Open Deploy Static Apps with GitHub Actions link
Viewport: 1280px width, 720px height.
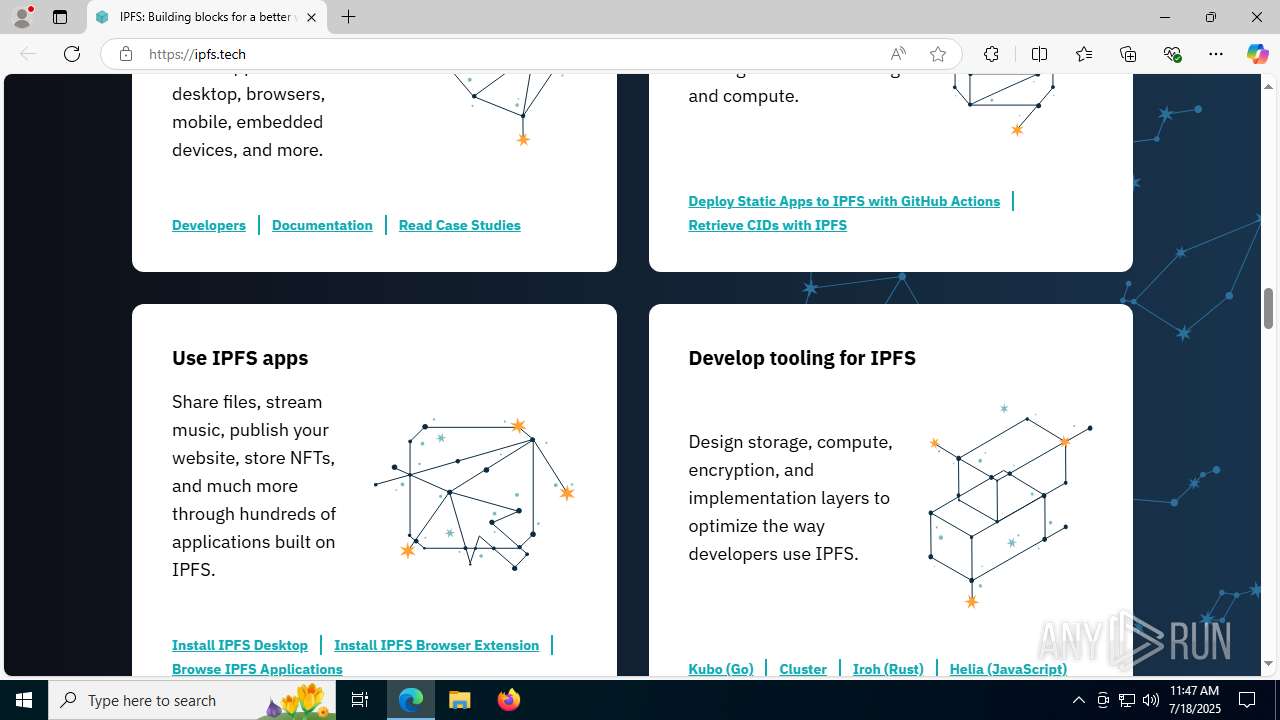click(844, 201)
